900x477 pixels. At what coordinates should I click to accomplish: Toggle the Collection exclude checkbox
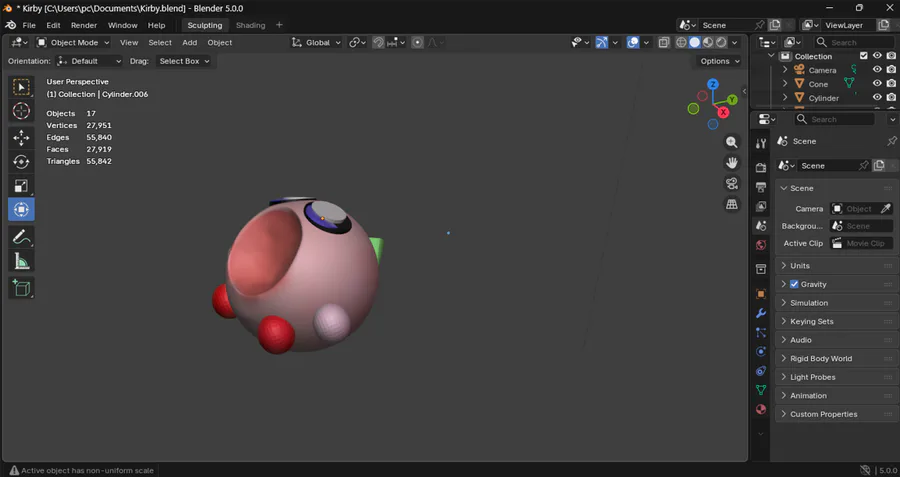point(864,56)
